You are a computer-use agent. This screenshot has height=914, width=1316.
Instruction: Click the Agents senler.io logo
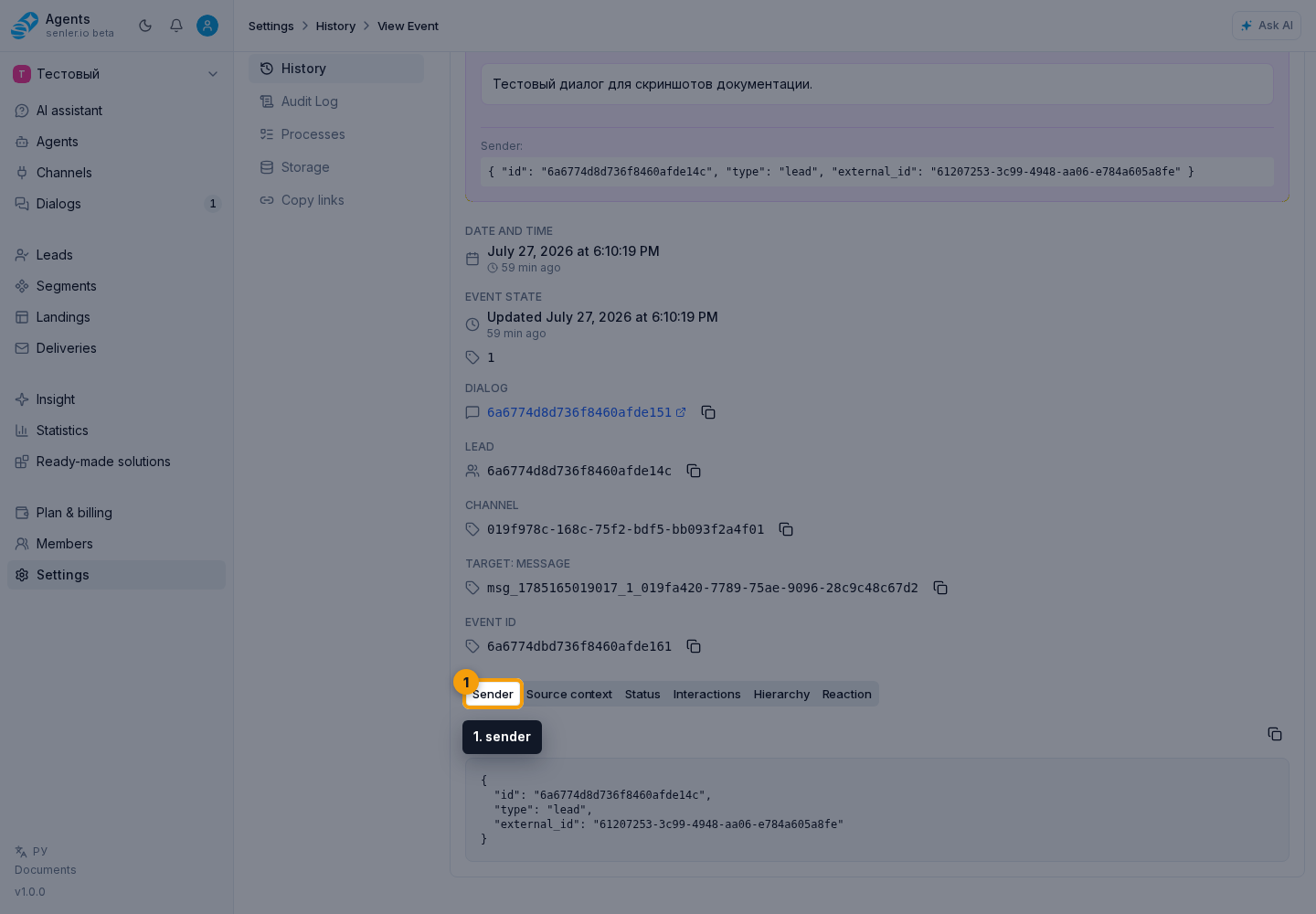click(x=63, y=26)
